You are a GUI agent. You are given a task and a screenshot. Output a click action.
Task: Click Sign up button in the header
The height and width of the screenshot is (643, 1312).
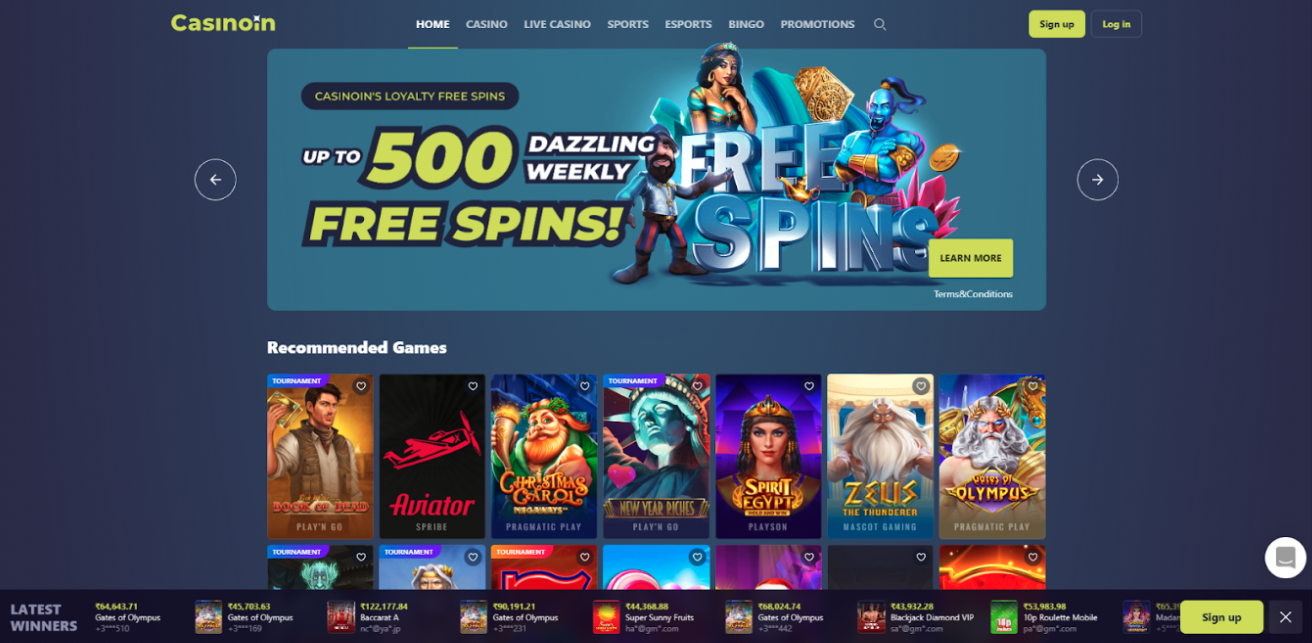click(1056, 24)
